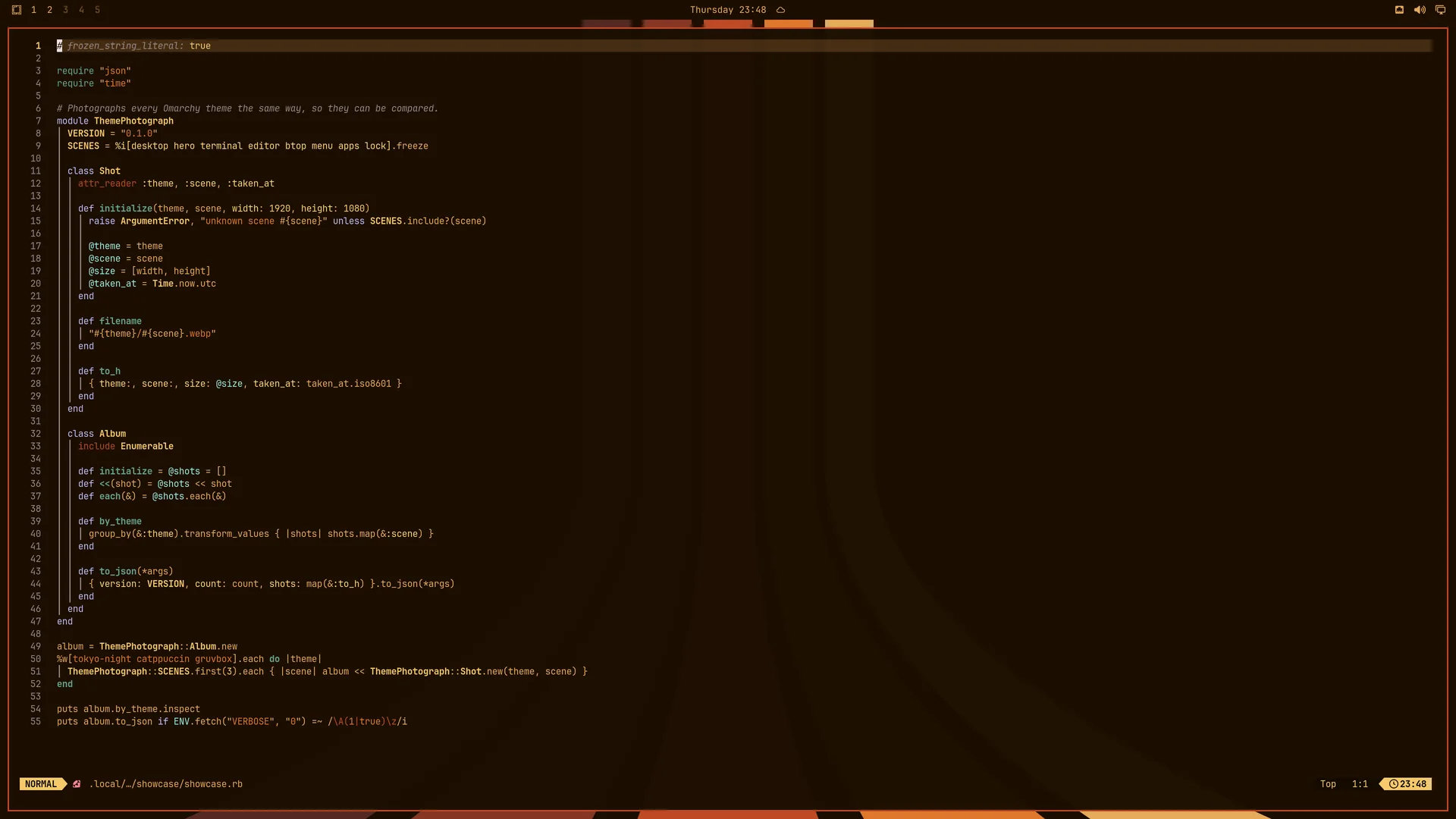Screen dimensions: 1456x819
Task: Click line number 32 at class Album
Action: point(36,434)
